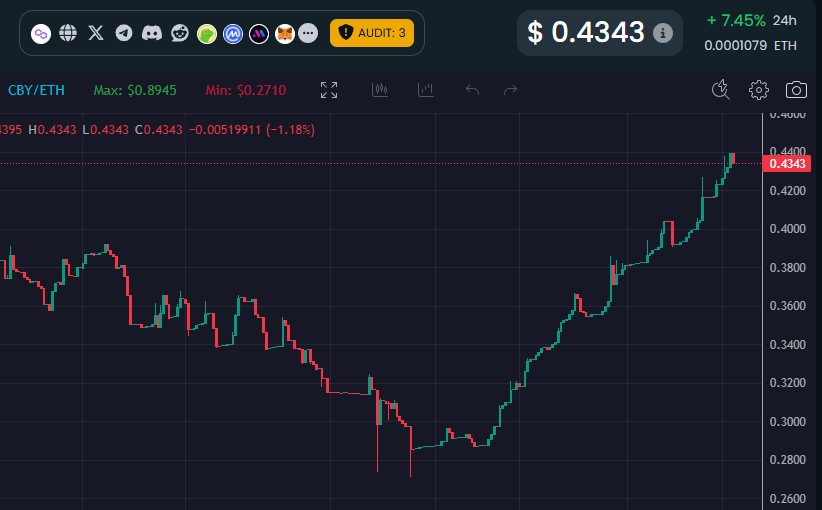Click the −0.00519911 (−1.18%) change readout
Viewport: 822px width, 510px height.
click(x=252, y=129)
